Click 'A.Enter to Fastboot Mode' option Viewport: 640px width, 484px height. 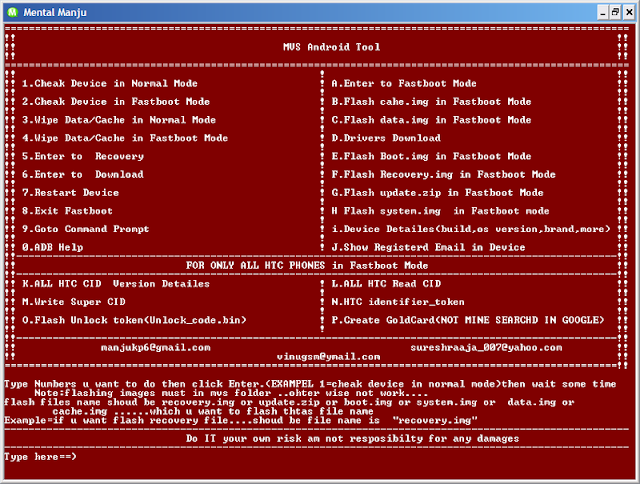coord(404,84)
